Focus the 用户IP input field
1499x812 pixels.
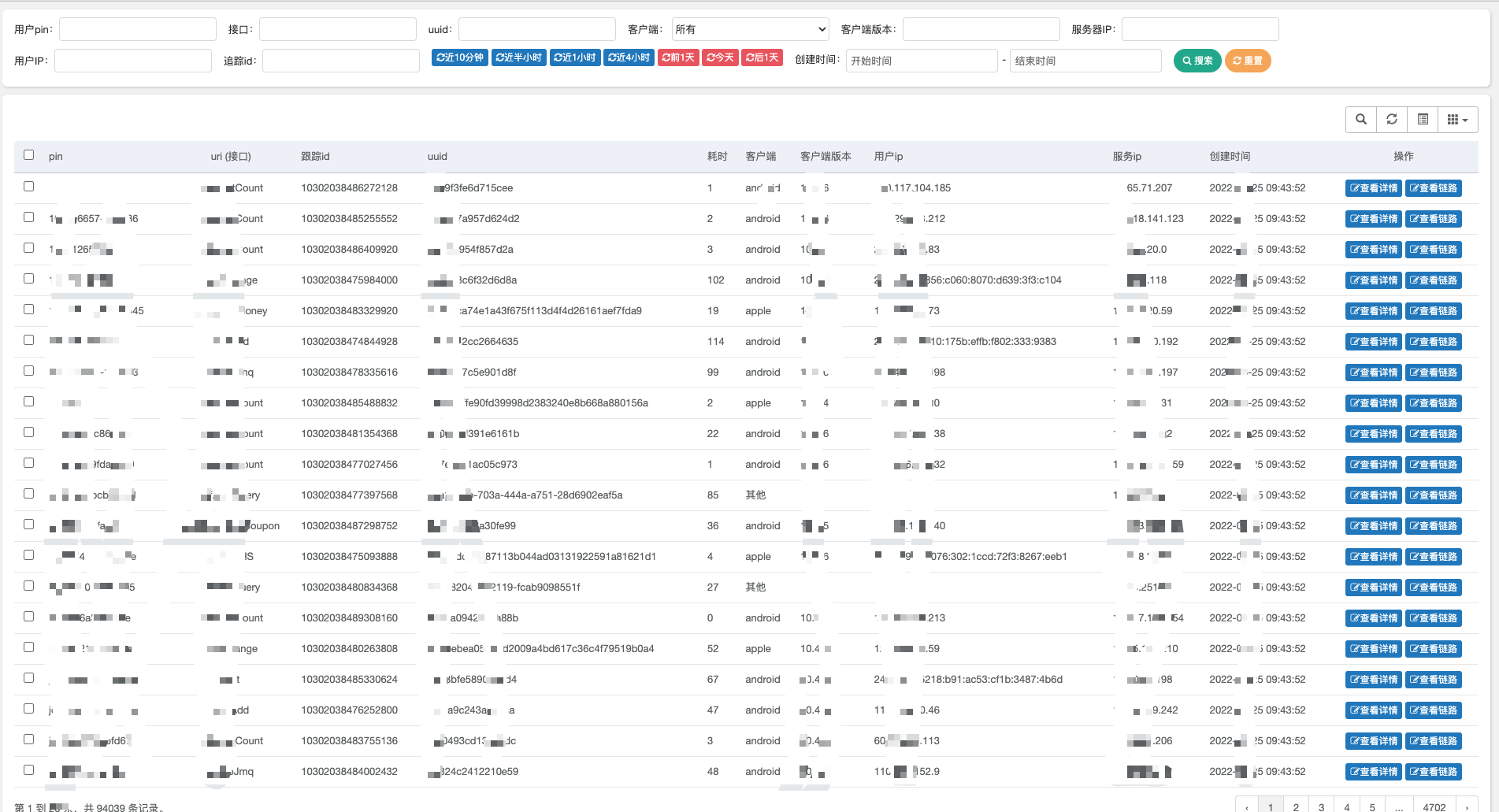pyautogui.click(x=133, y=61)
